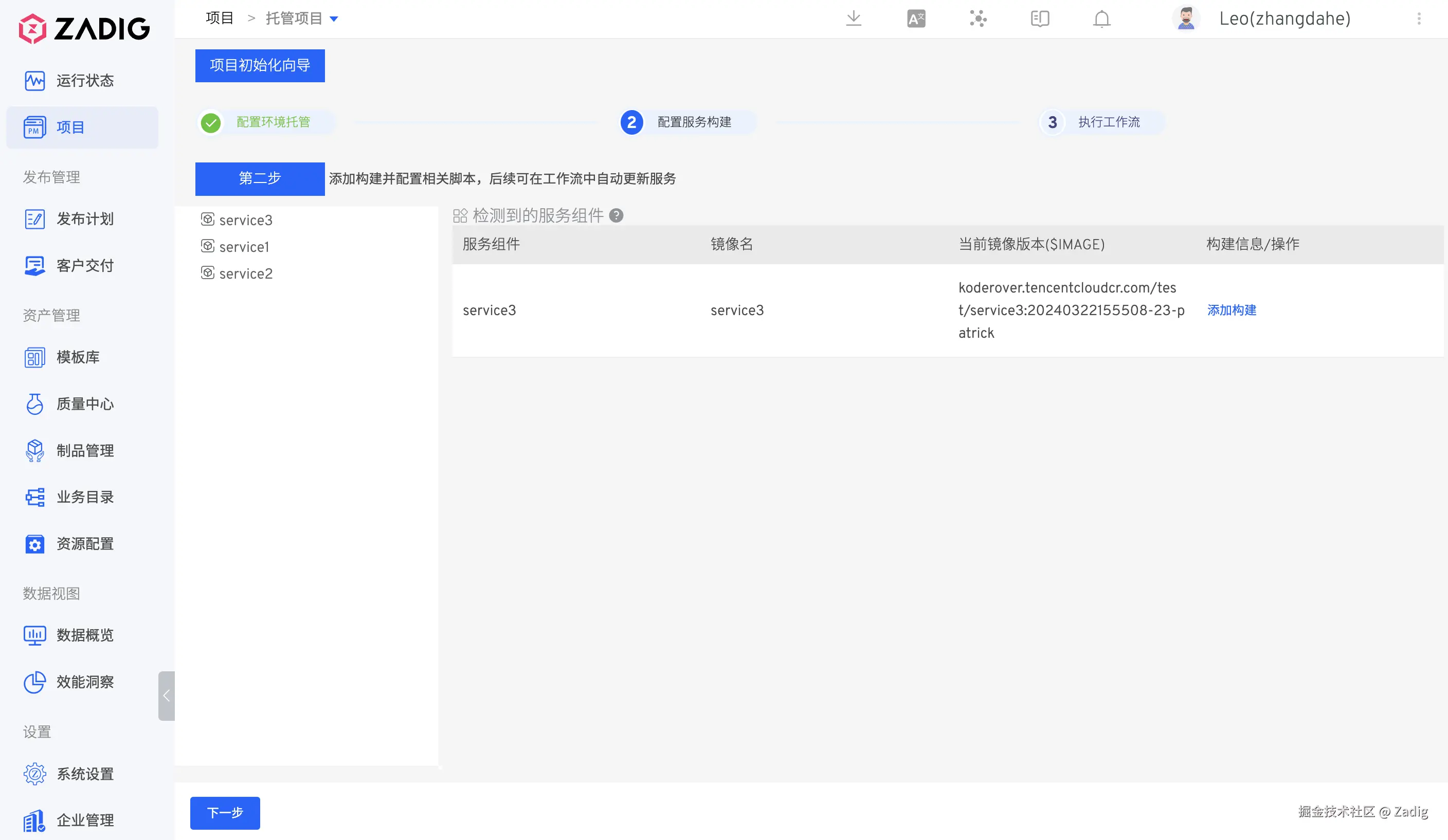Open the documentation book icon
Viewport: 1448px width, 840px height.
tap(1039, 19)
